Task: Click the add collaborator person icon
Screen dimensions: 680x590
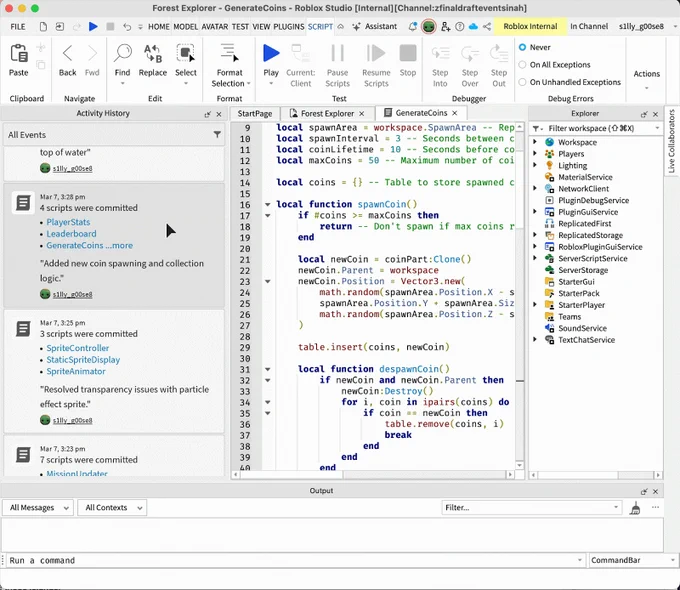Action: [445, 26]
